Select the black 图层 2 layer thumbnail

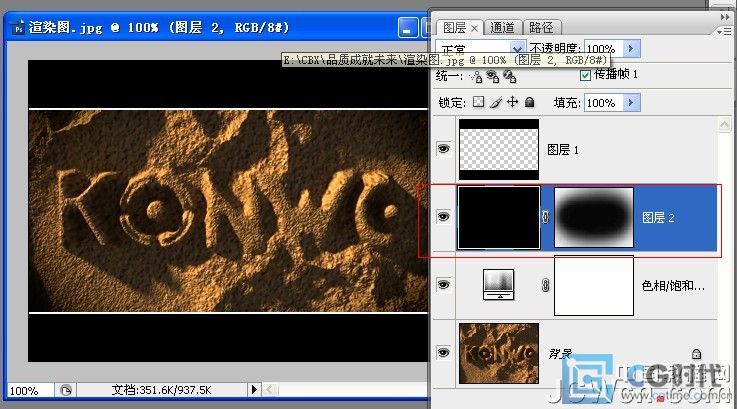(499, 217)
